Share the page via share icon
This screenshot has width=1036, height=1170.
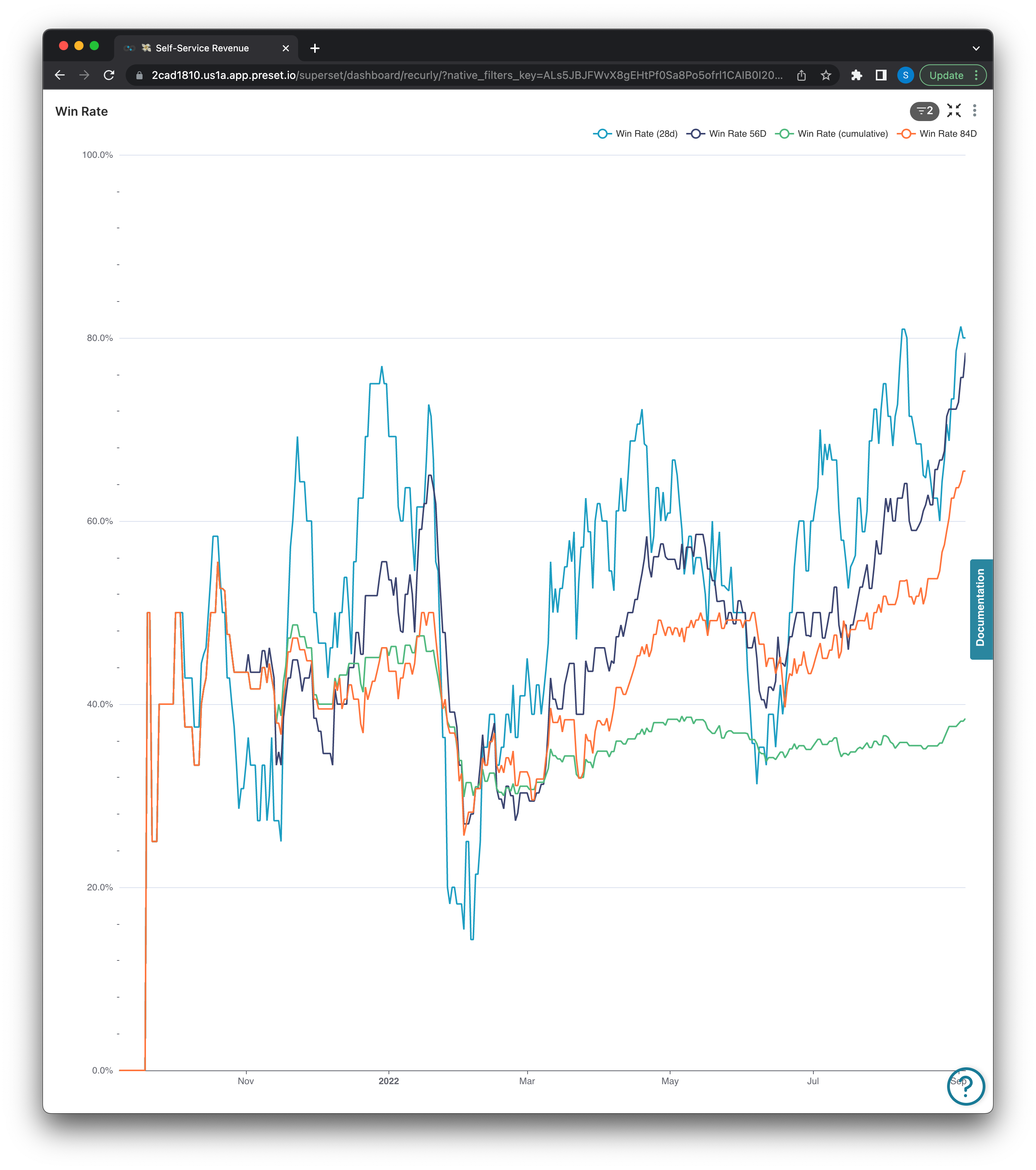(x=801, y=75)
